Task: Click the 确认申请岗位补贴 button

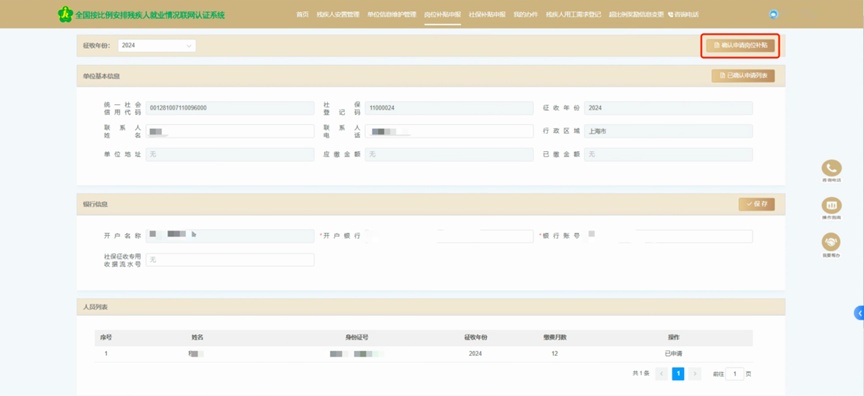Action: pos(740,46)
